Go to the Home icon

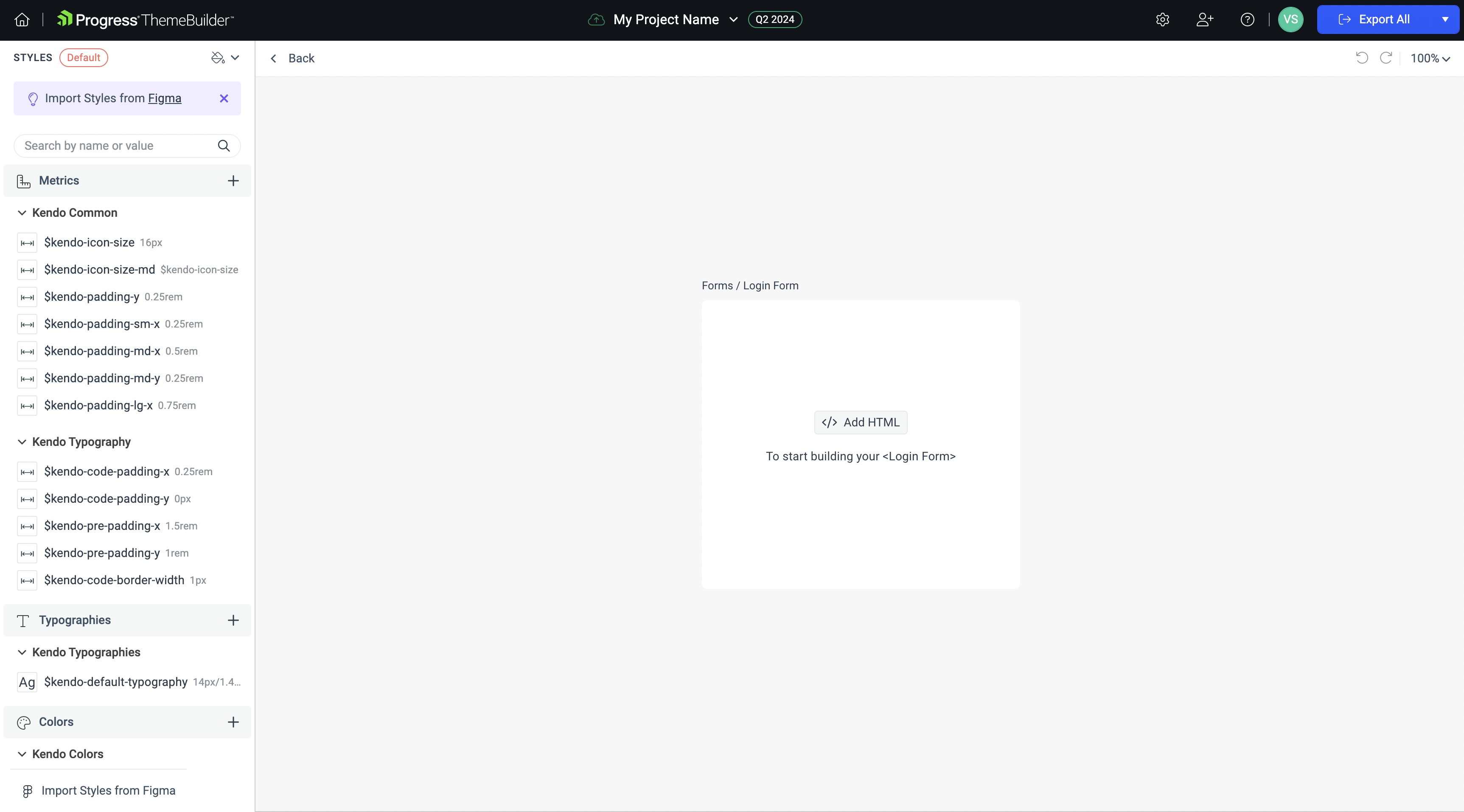click(22, 20)
